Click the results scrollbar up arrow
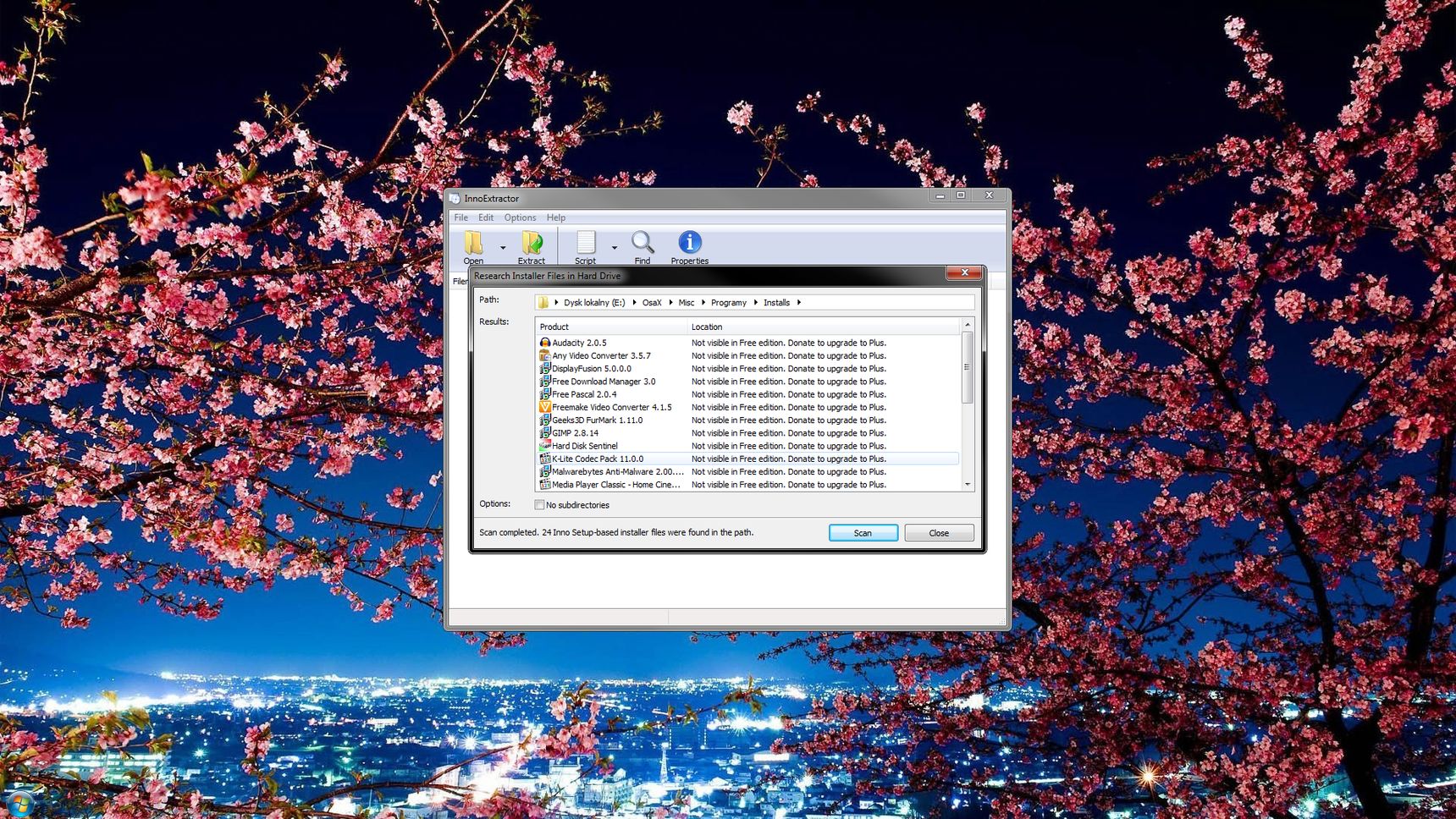Viewport: 1456px width, 819px height. click(968, 325)
